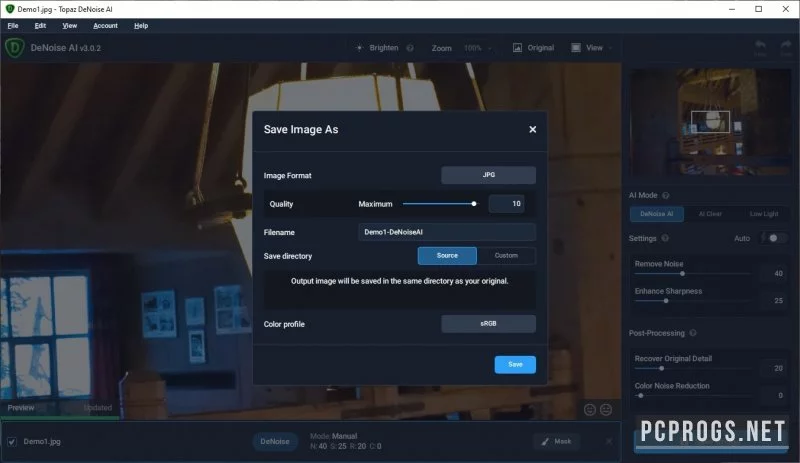800x463 pixels.
Task: Click the Enhance Sharpness value 25
Action: point(778,301)
